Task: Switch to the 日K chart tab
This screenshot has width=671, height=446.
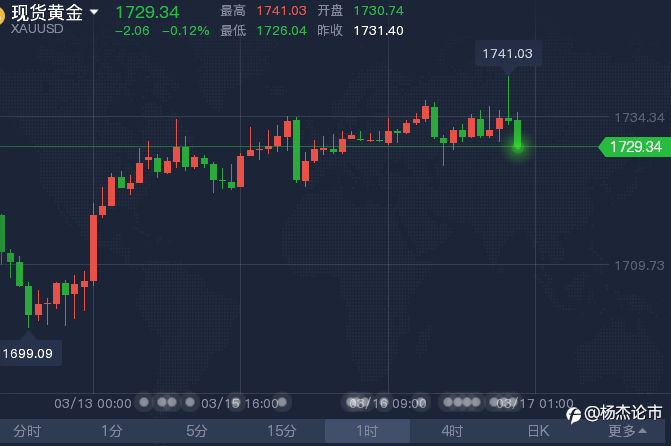Action: click(x=538, y=431)
